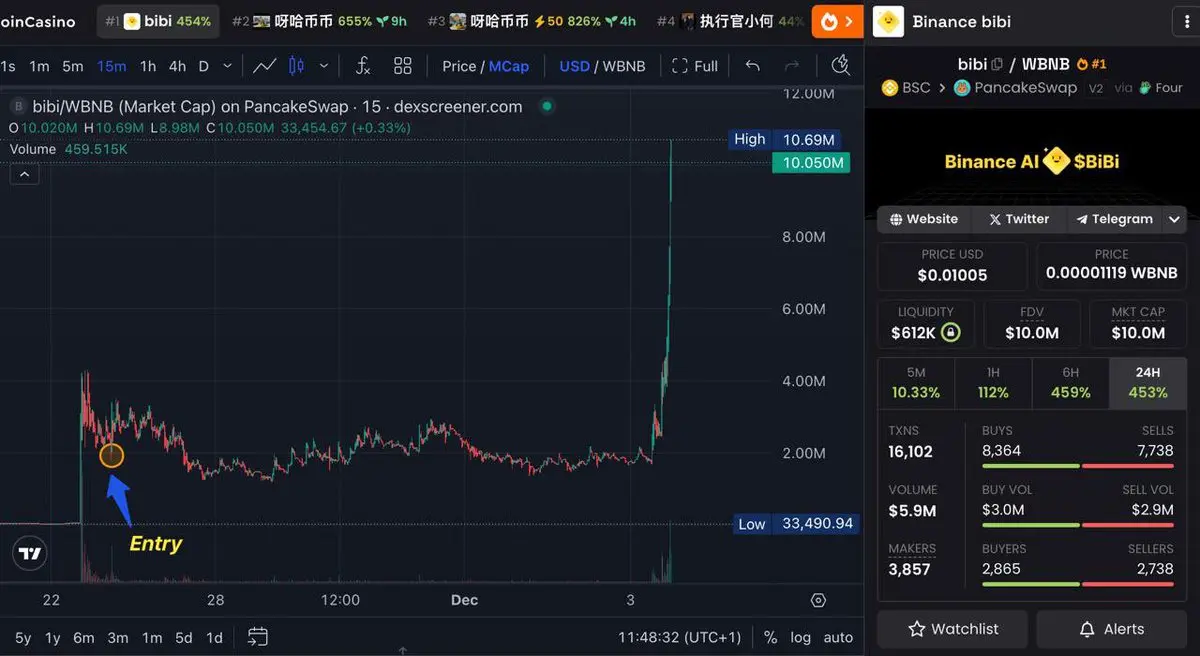Select the 15m chart interval
This screenshot has height=656, width=1200.
click(x=112, y=66)
